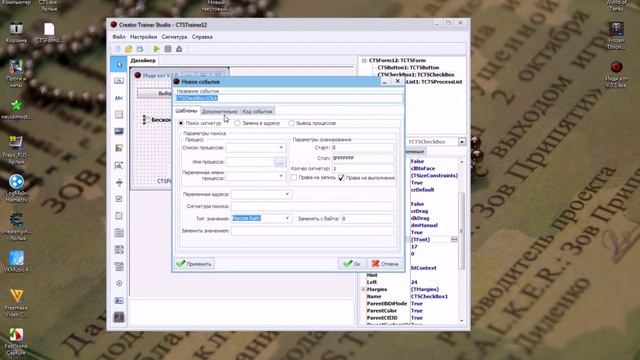This screenshot has width=640, height=360.
Task: Select the Button component tool in palette
Action: point(119,81)
